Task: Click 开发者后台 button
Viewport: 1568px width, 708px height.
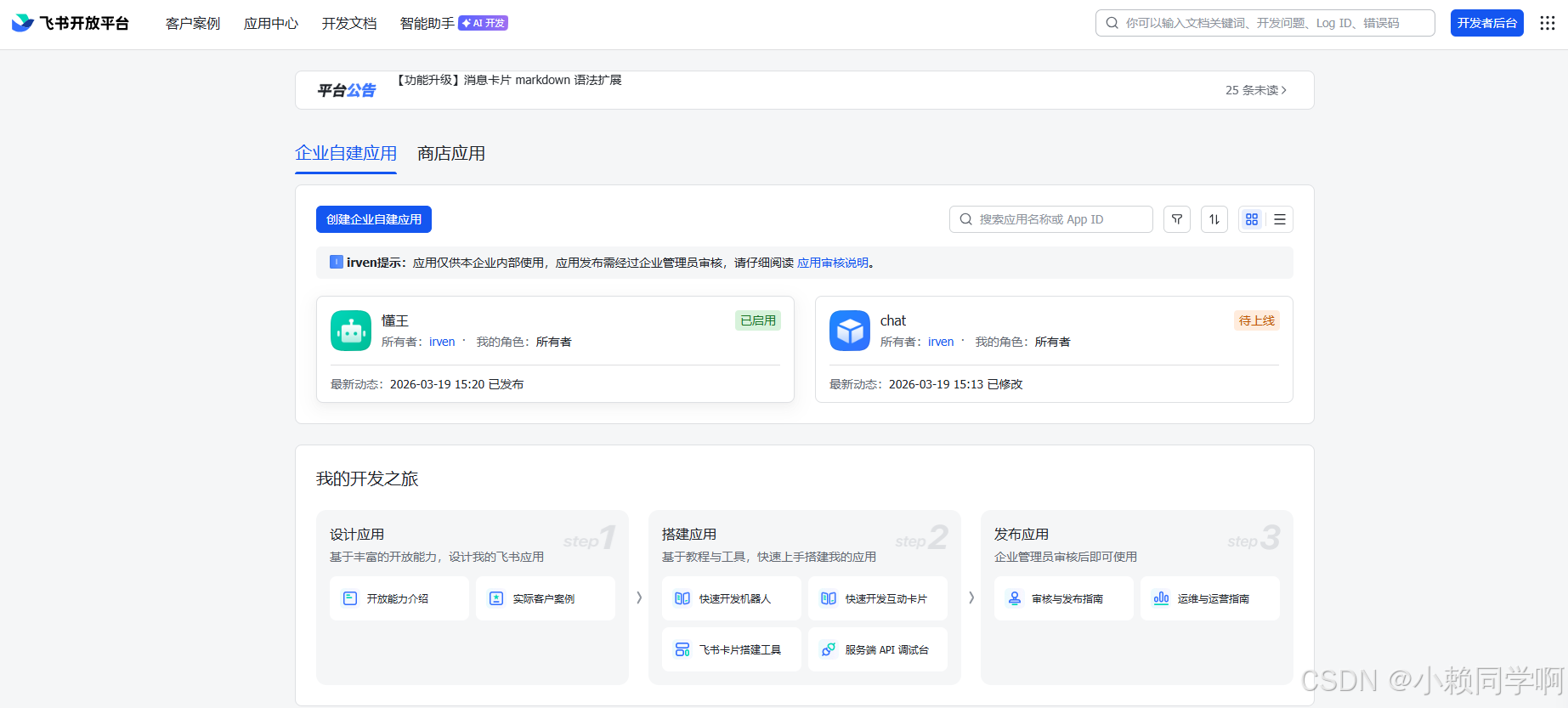Action: pos(1487,23)
